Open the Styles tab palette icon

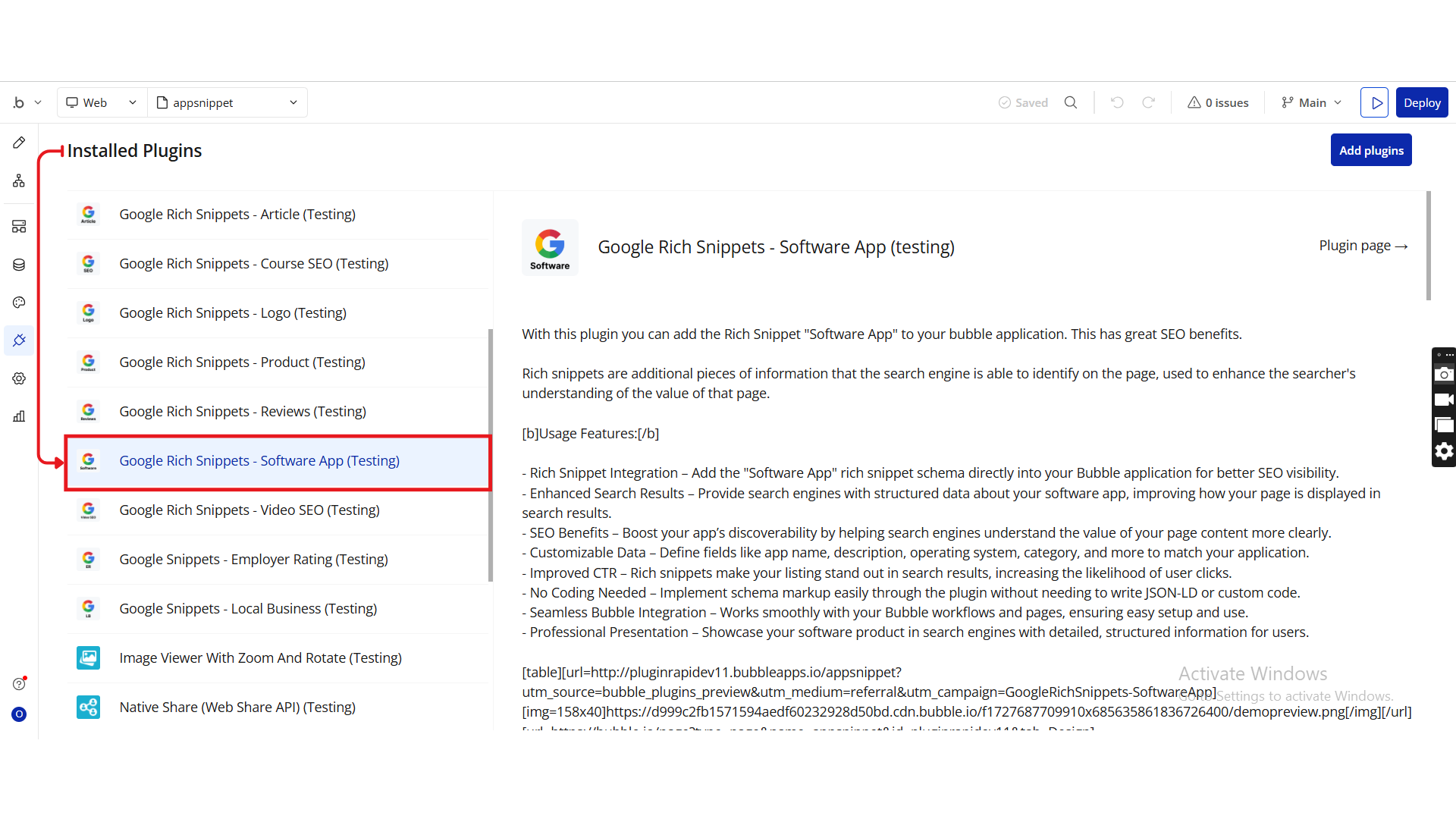19,303
